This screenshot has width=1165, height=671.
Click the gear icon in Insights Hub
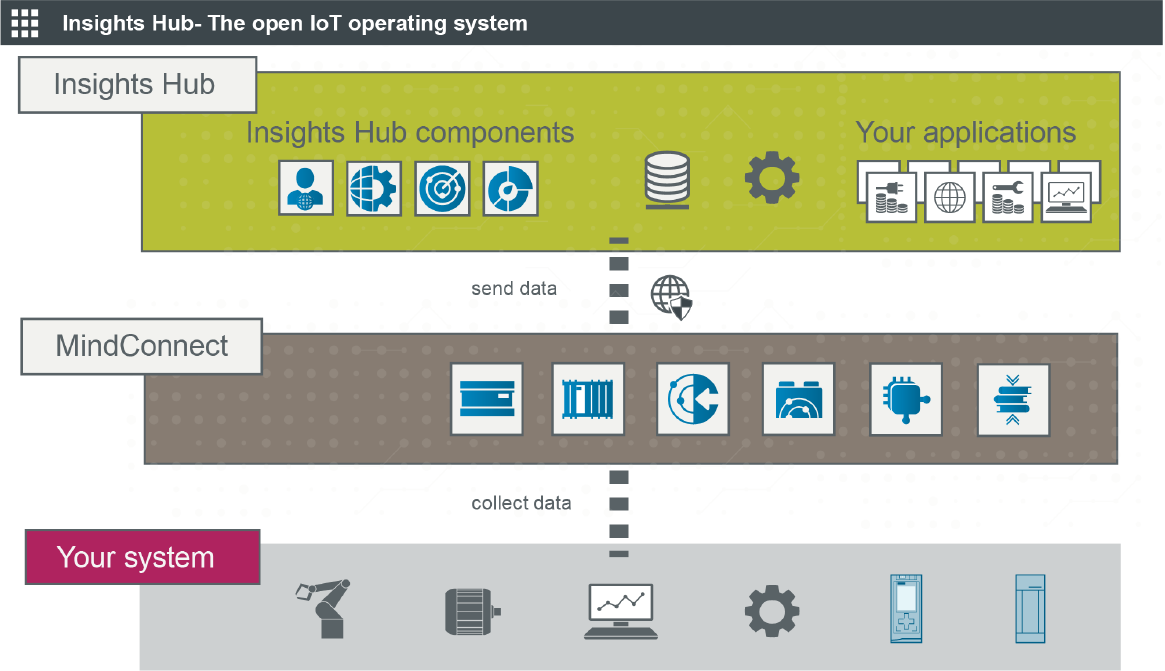(772, 178)
